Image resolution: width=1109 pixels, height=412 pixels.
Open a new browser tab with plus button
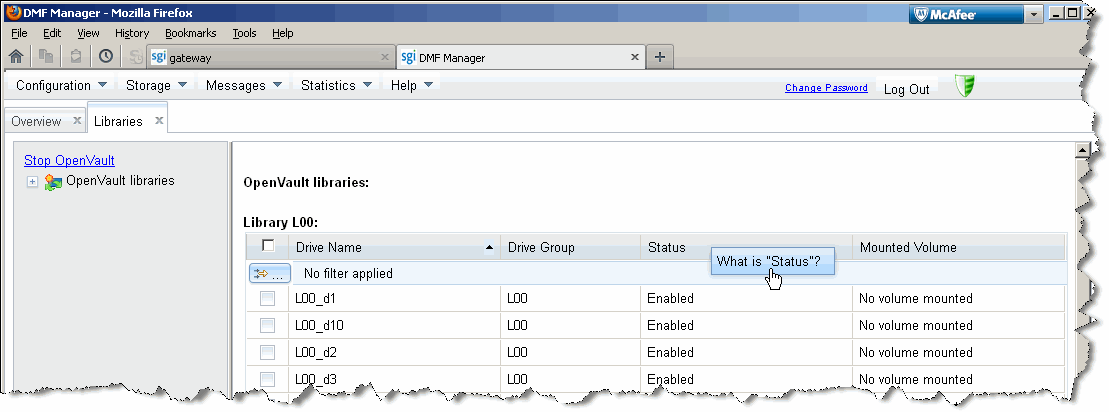(x=659, y=57)
